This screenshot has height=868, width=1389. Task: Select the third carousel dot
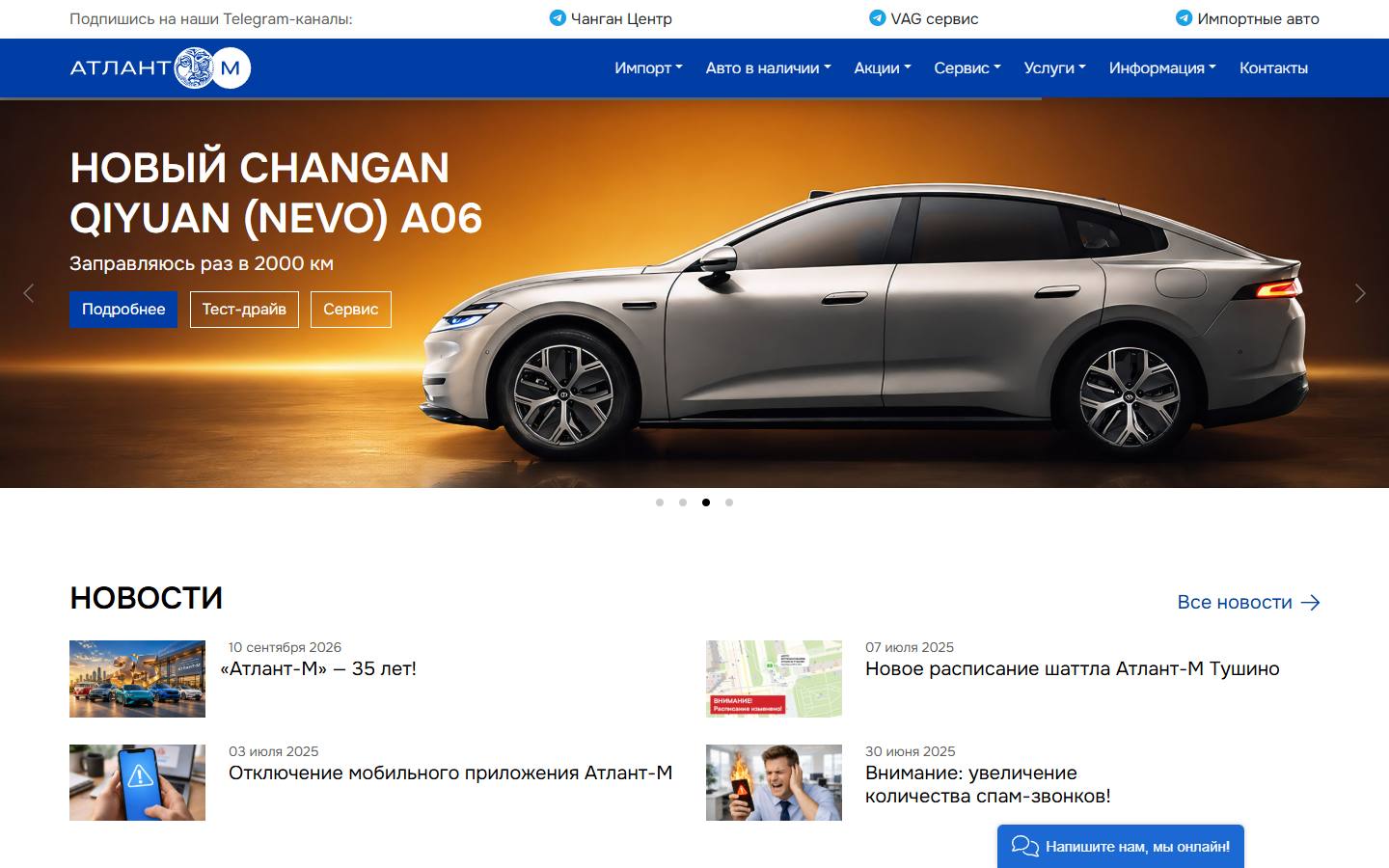pyautogui.click(x=706, y=502)
